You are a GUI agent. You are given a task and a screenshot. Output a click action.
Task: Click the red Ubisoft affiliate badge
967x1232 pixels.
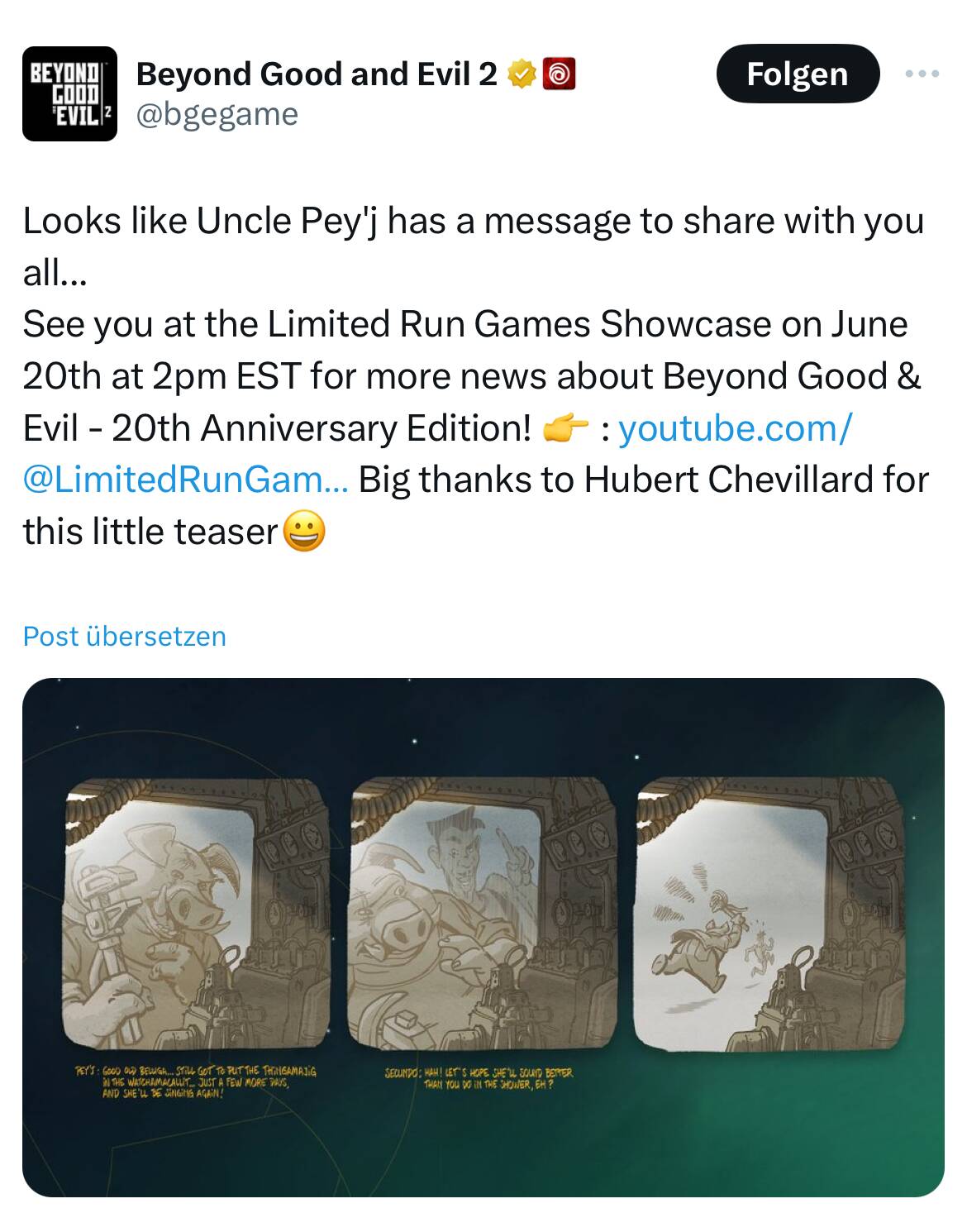click(x=559, y=74)
